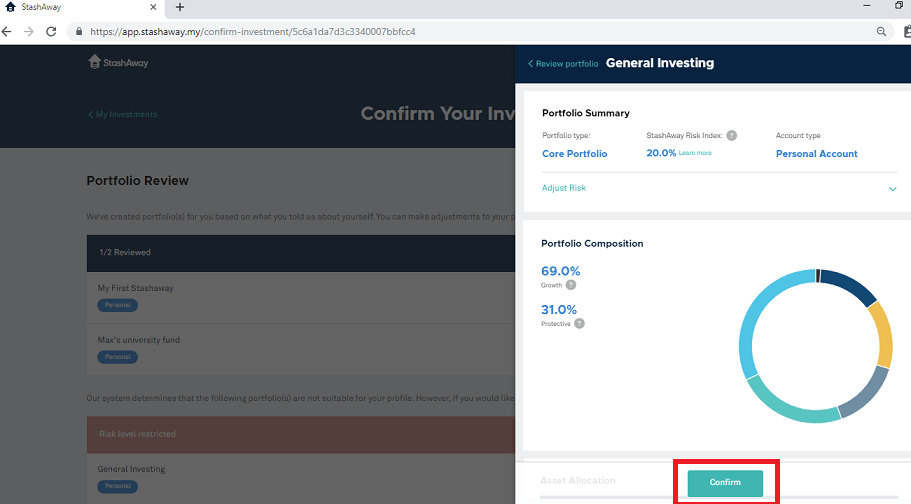This screenshot has height=504, width=911.
Task: Click Personal badge under My First Stashaway
Action: click(x=117, y=305)
